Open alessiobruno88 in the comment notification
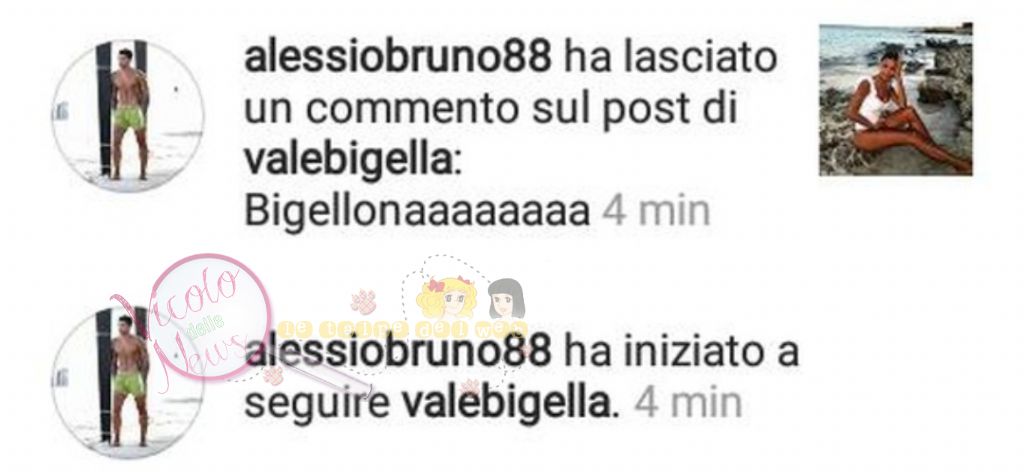 point(398,58)
